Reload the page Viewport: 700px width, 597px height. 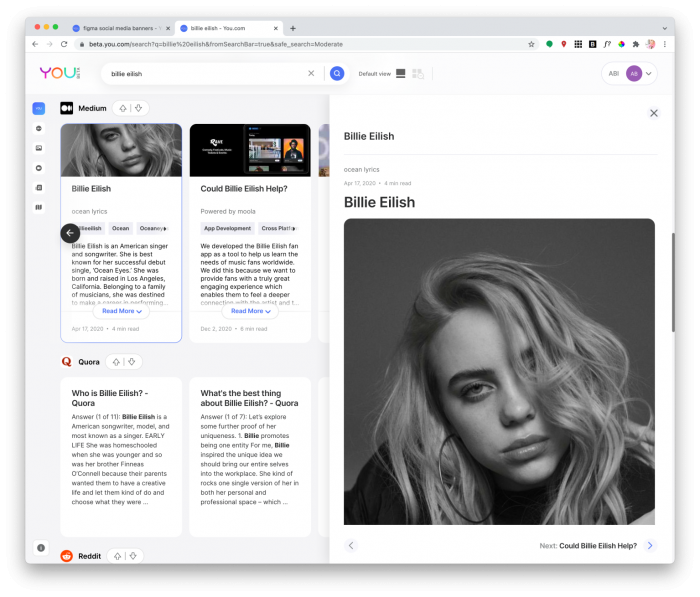pos(64,44)
